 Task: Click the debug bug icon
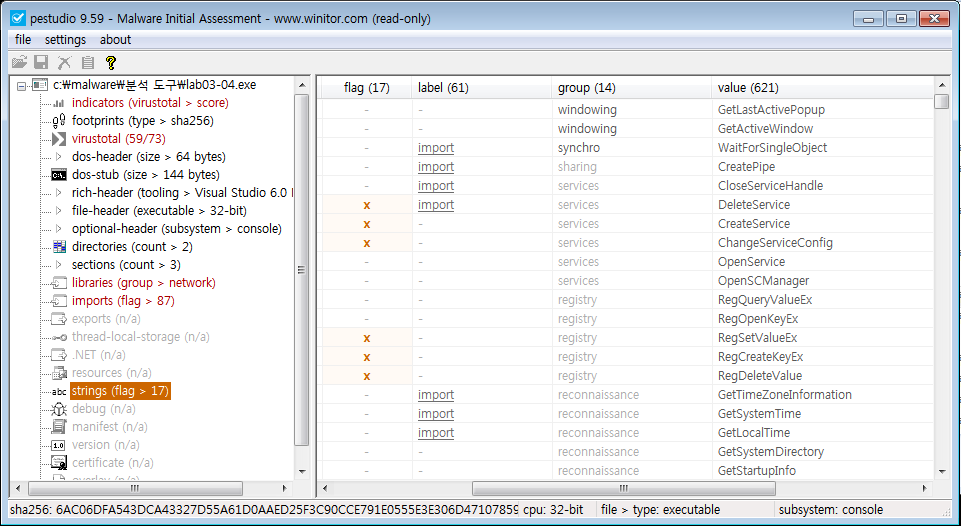(x=59, y=409)
